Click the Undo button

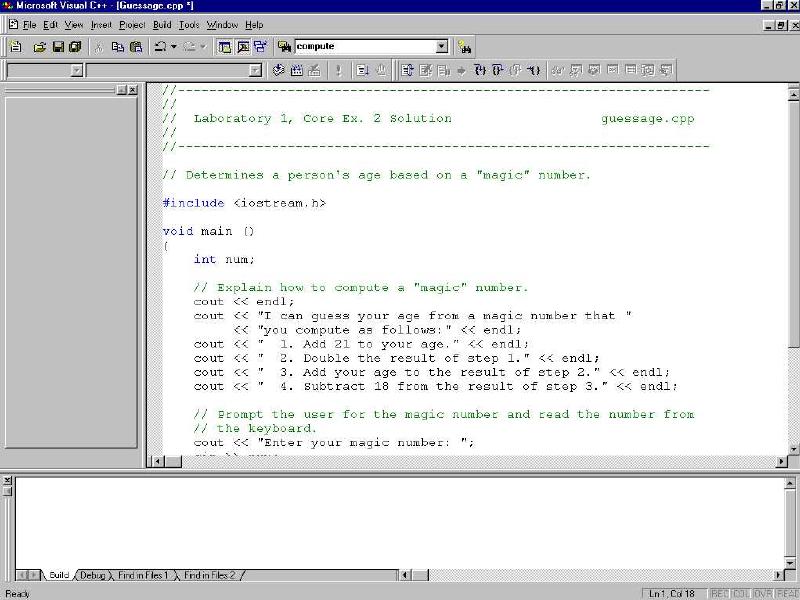click(159, 46)
